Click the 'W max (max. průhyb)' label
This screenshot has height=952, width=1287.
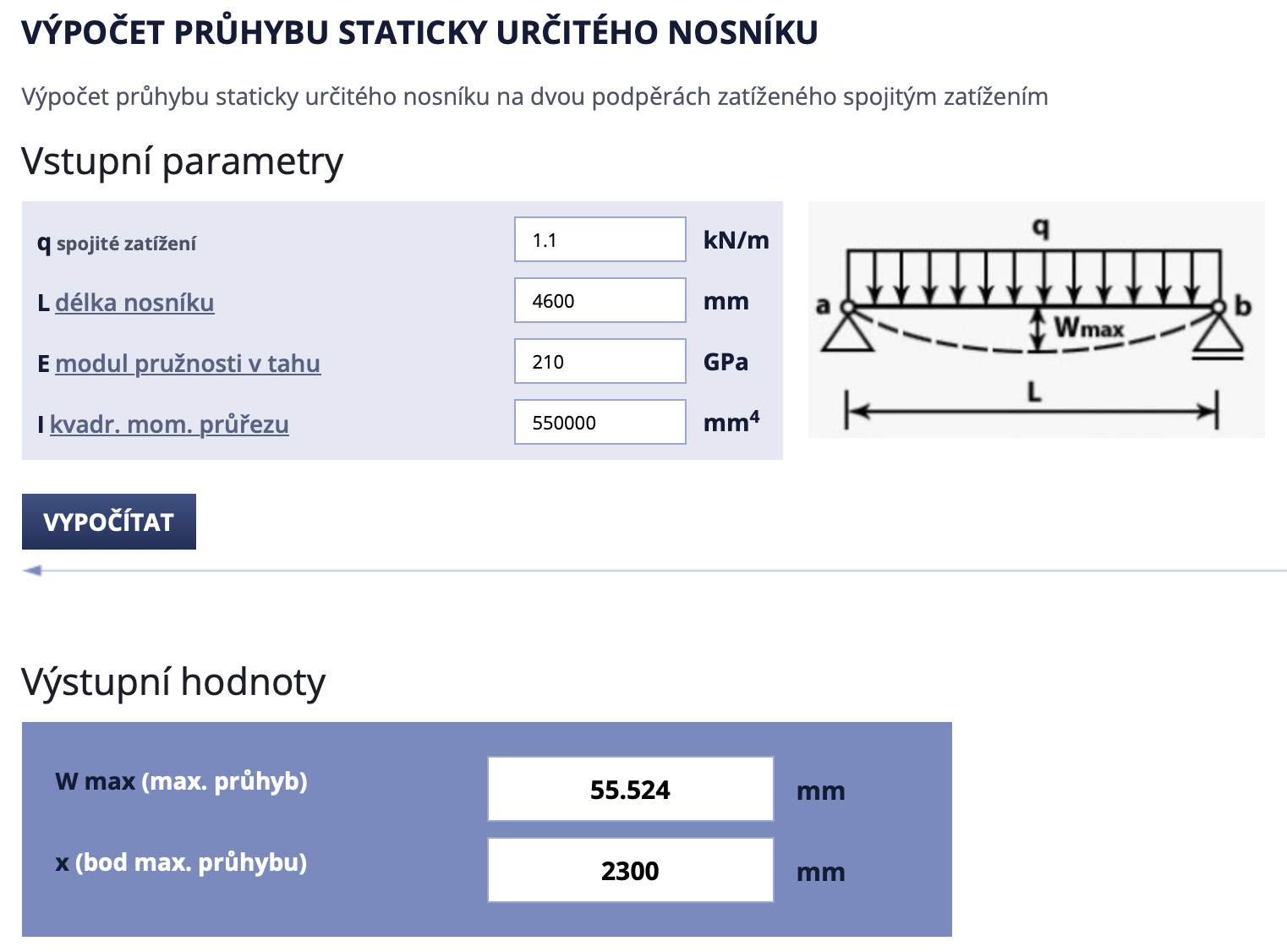click(181, 781)
